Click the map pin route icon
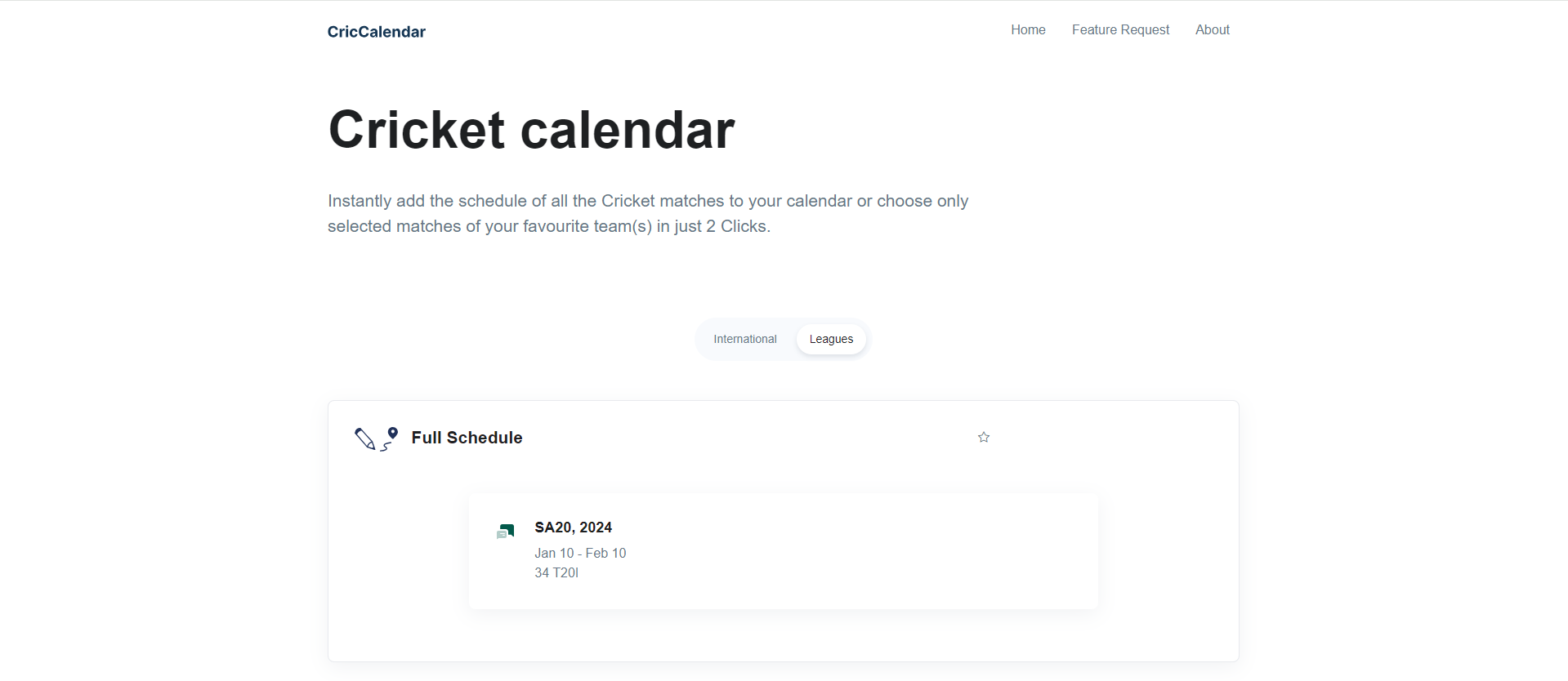Viewport: 1568px width, 681px height. (x=390, y=438)
